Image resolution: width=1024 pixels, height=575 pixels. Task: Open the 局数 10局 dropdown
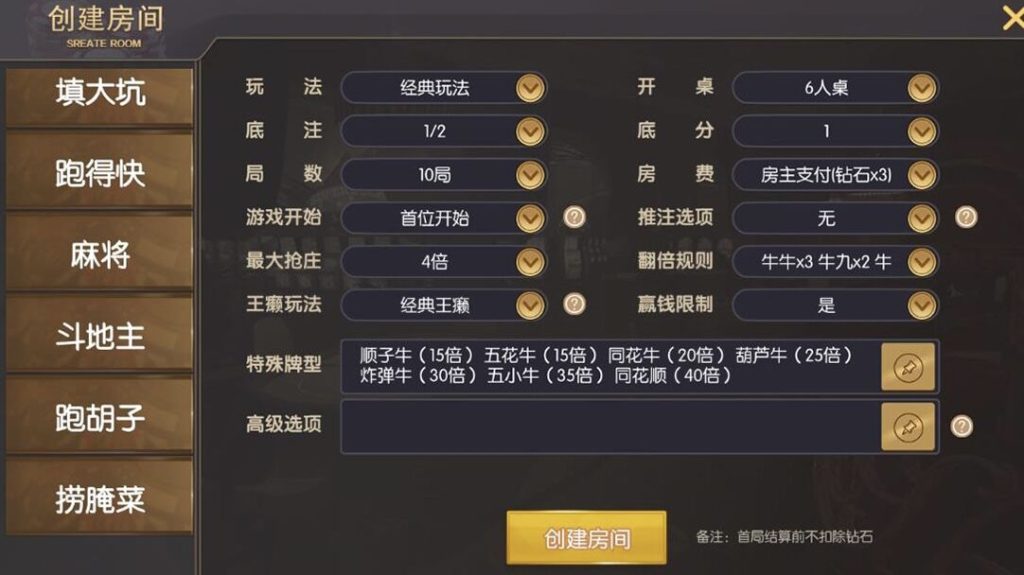click(530, 175)
